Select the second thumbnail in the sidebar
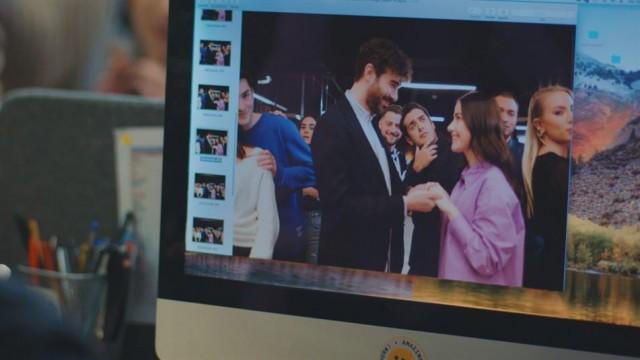The image size is (640, 360). pos(215,53)
